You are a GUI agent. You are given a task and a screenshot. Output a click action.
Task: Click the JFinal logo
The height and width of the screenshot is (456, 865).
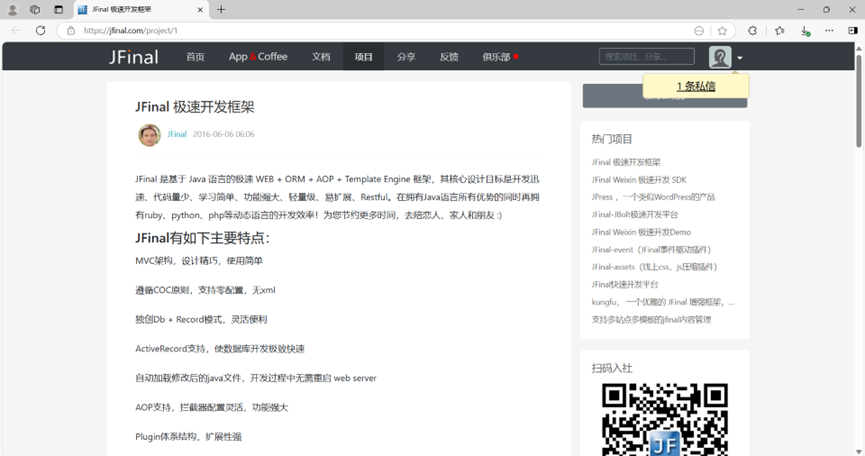coord(134,57)
